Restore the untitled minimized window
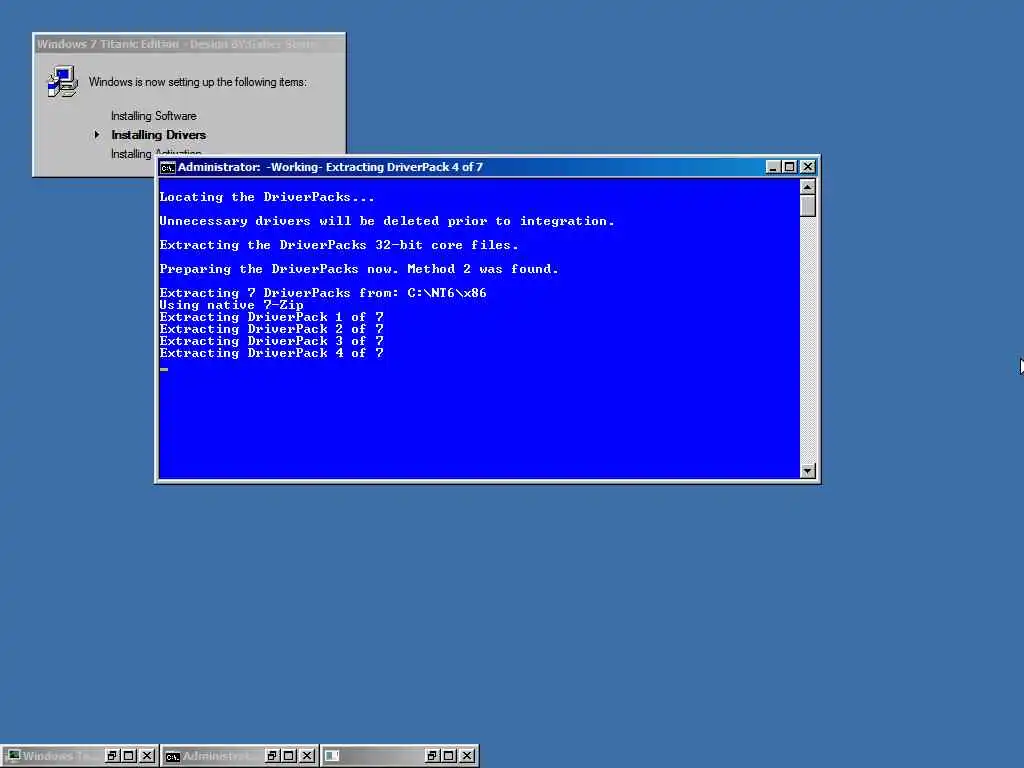 (432, 756)
